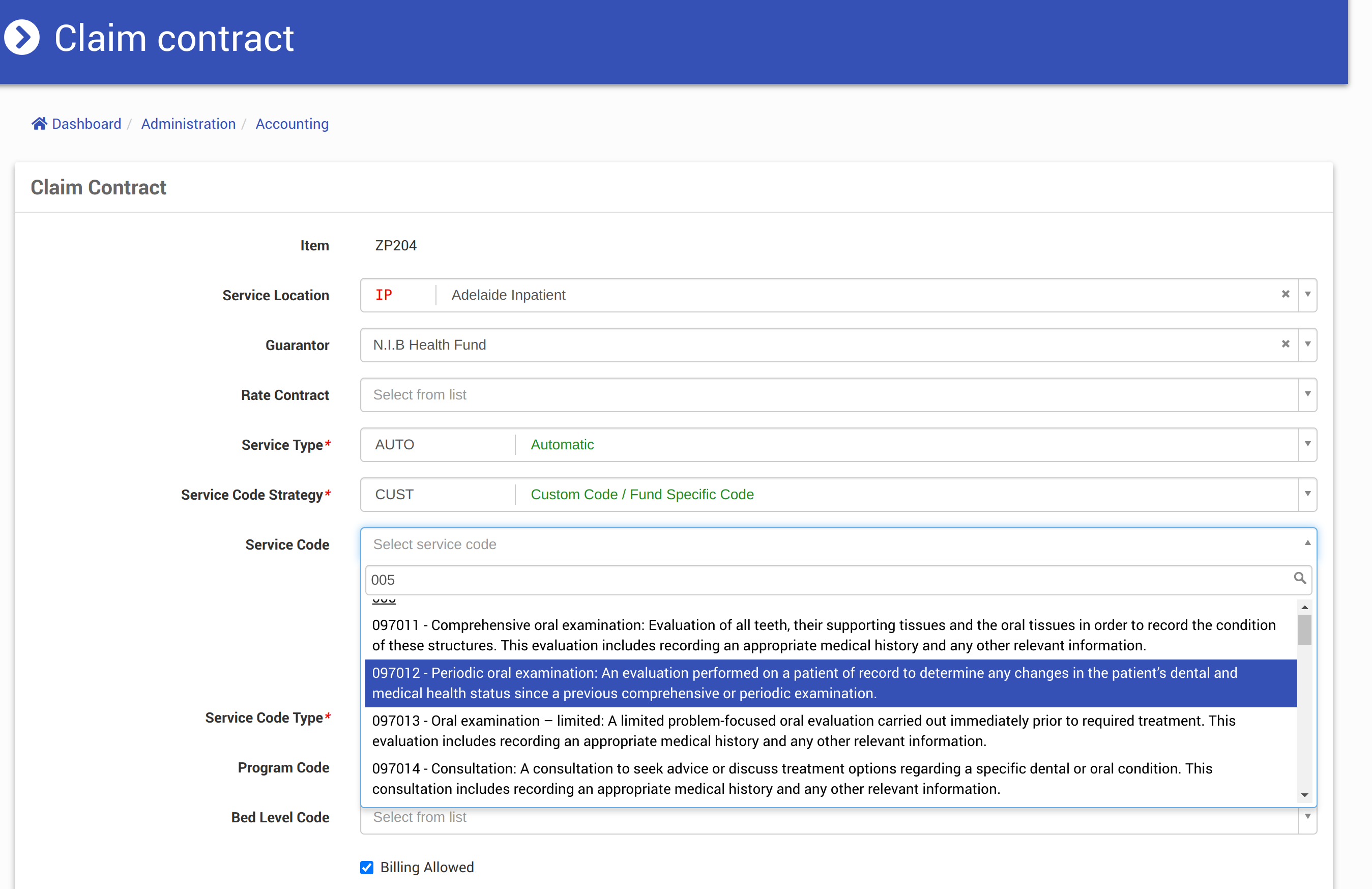Clear the N.I.B Health Fund guarantor

(1285, 344)
